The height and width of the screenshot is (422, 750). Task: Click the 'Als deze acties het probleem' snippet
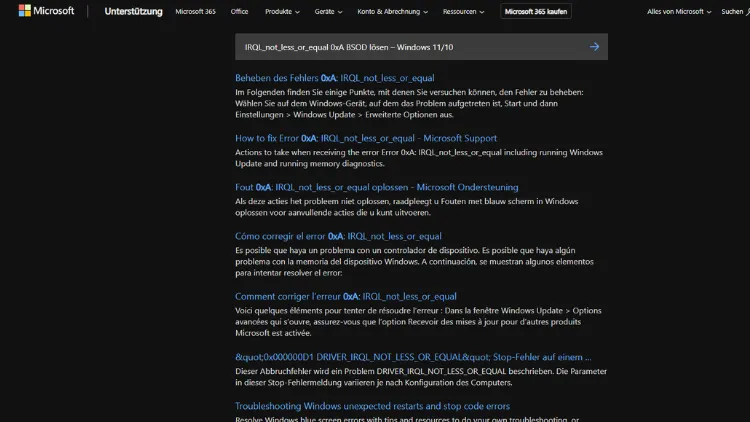point(407,207)
